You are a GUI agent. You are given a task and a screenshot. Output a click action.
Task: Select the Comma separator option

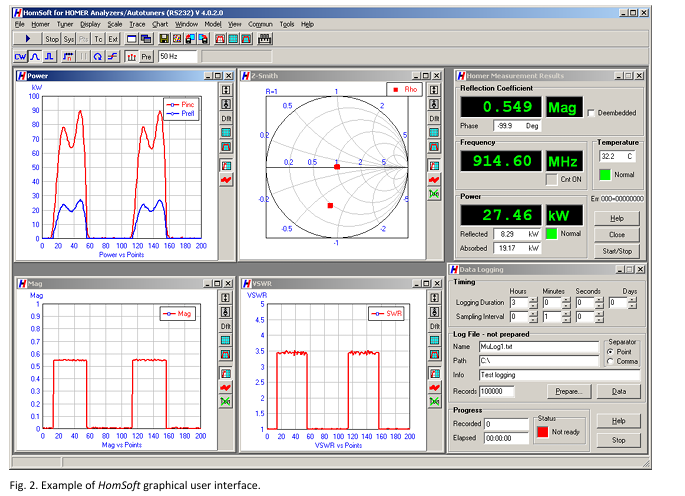click(x=611, y=361)
